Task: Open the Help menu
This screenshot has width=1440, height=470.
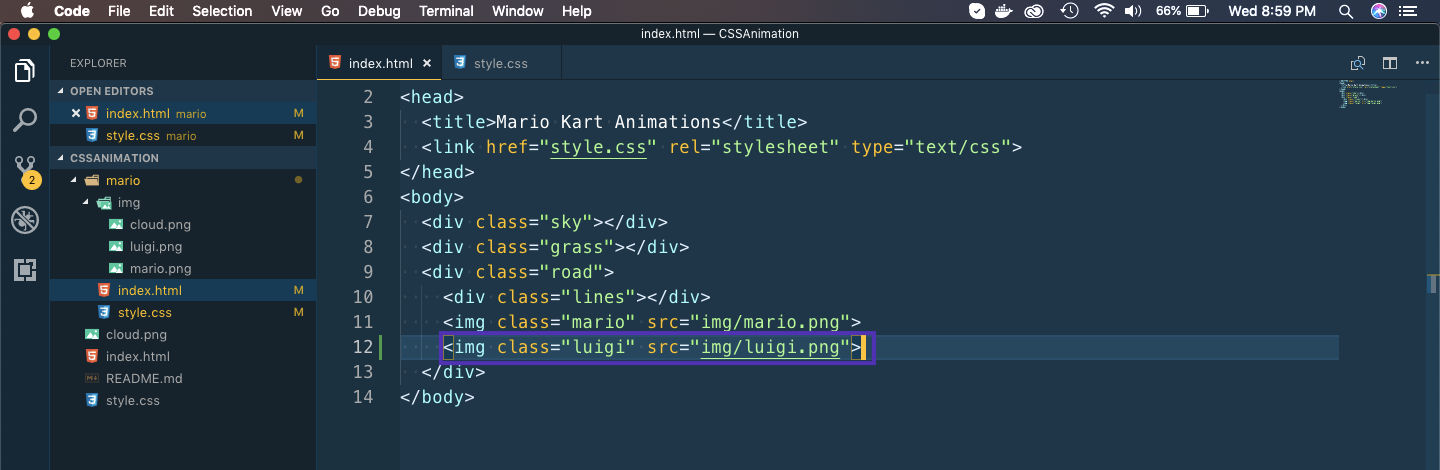Action: [x=577, y=11]
